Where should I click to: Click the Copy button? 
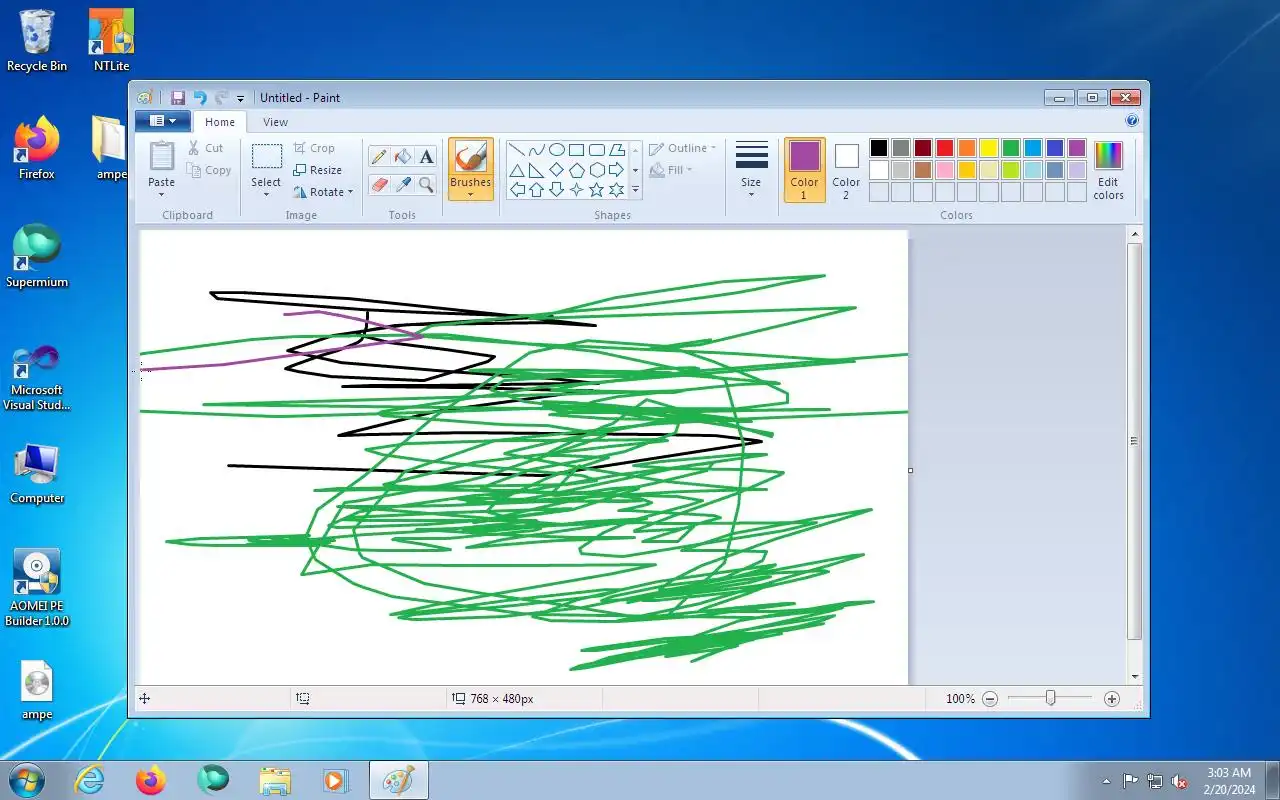coord(209,170)
